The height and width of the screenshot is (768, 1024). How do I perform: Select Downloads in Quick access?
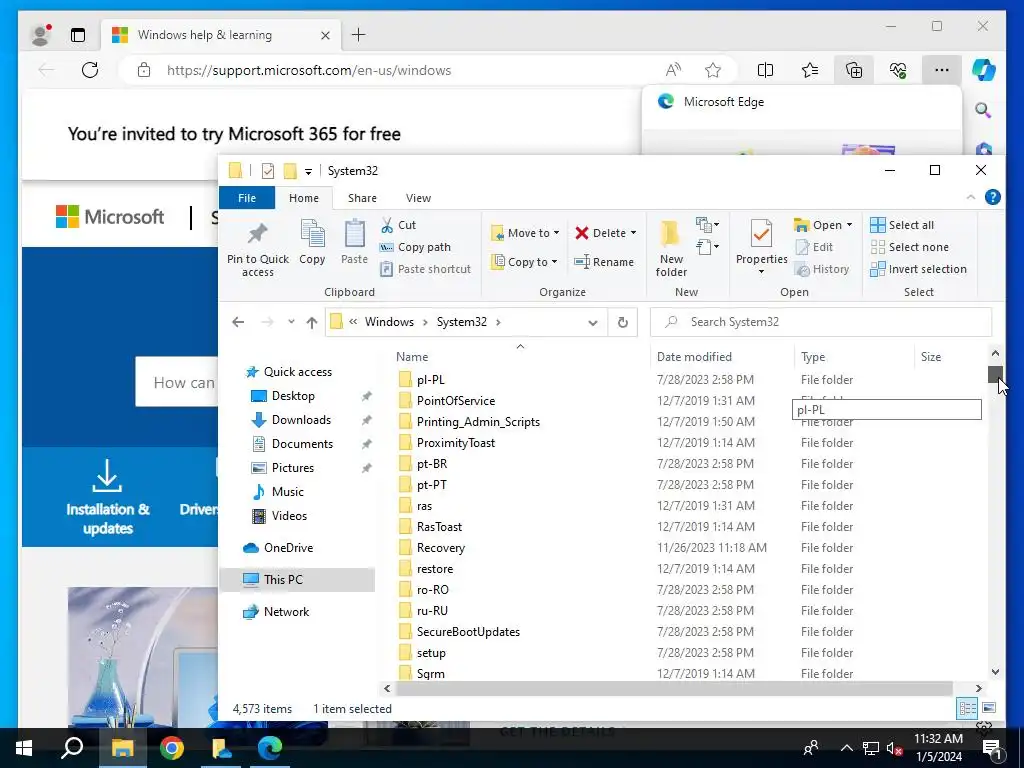tap(301, 420)
